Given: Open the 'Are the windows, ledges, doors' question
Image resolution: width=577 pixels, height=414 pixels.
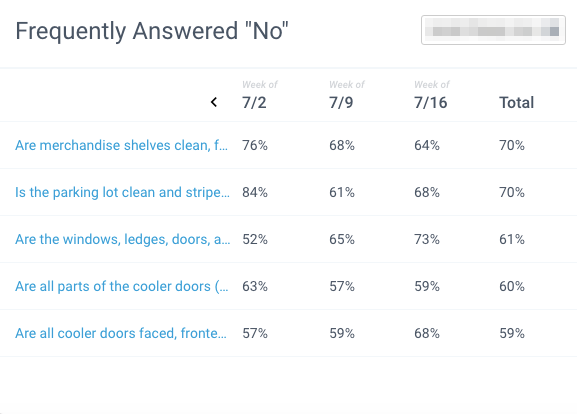Looking at the screenshot, I should (123, 240).
